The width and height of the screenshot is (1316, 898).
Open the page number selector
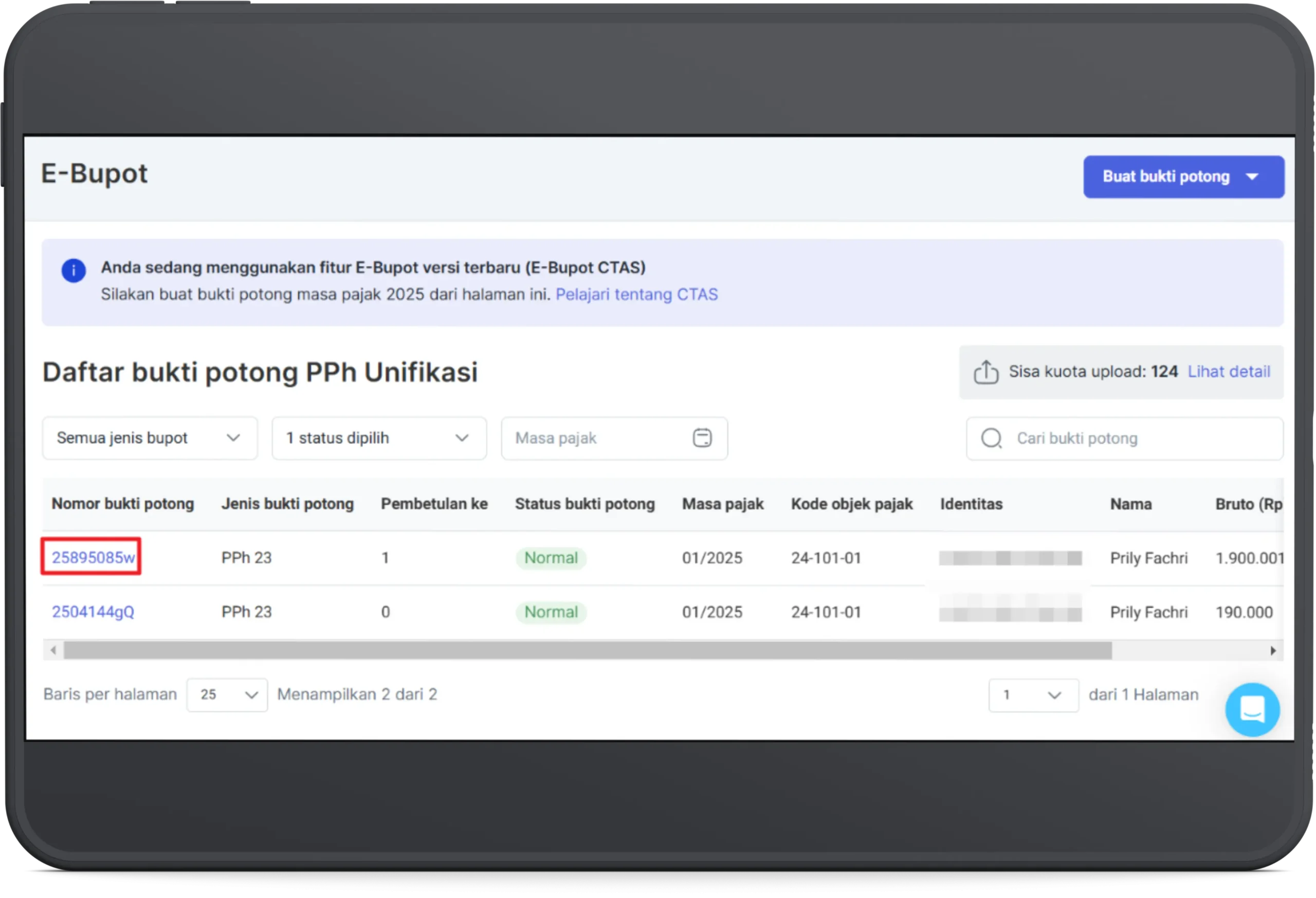point(1033,695)
